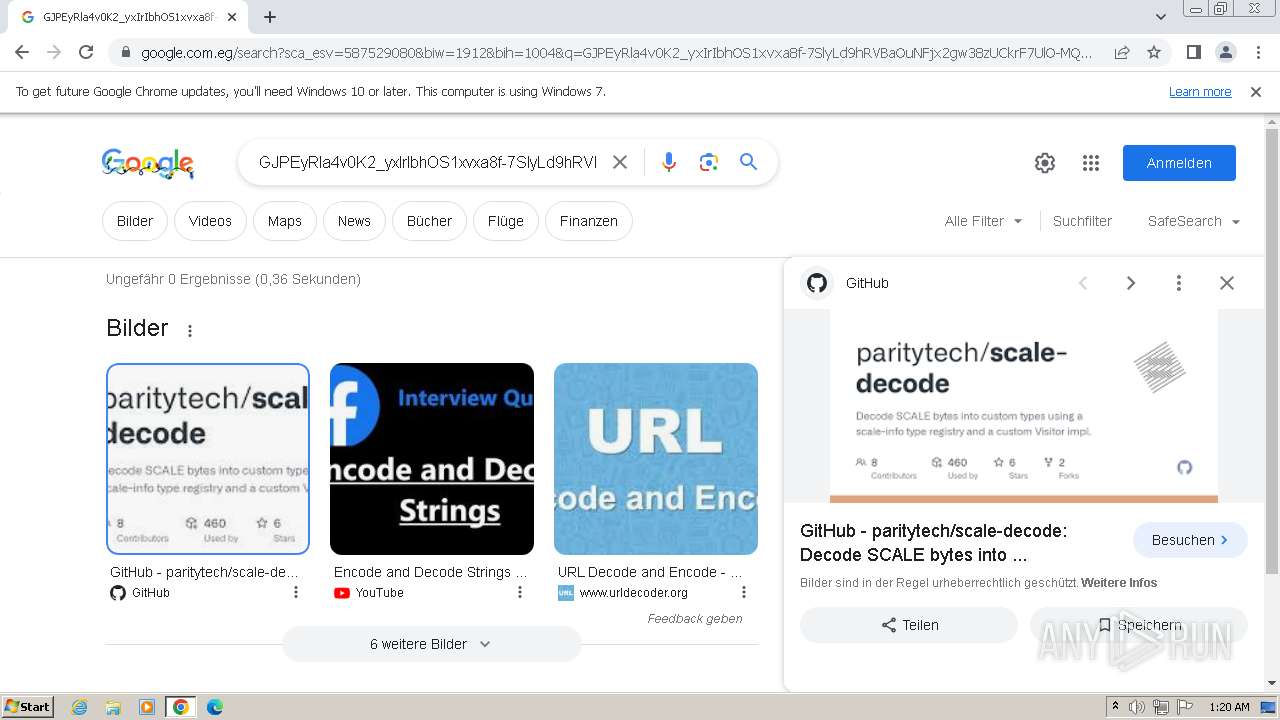Viewport: 1280px width, 720px height.
Task: Show hidden system tray icons
Action: tap(1115, 707)
